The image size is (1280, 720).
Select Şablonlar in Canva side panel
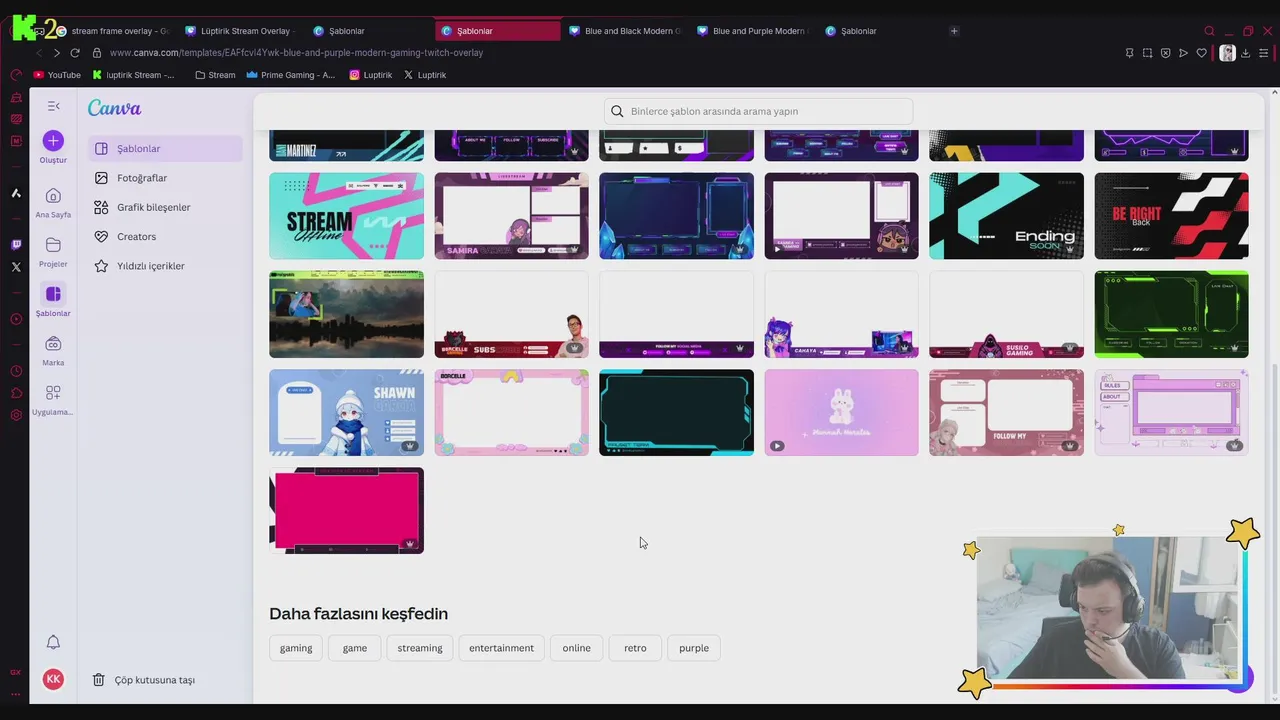(165, 149)
